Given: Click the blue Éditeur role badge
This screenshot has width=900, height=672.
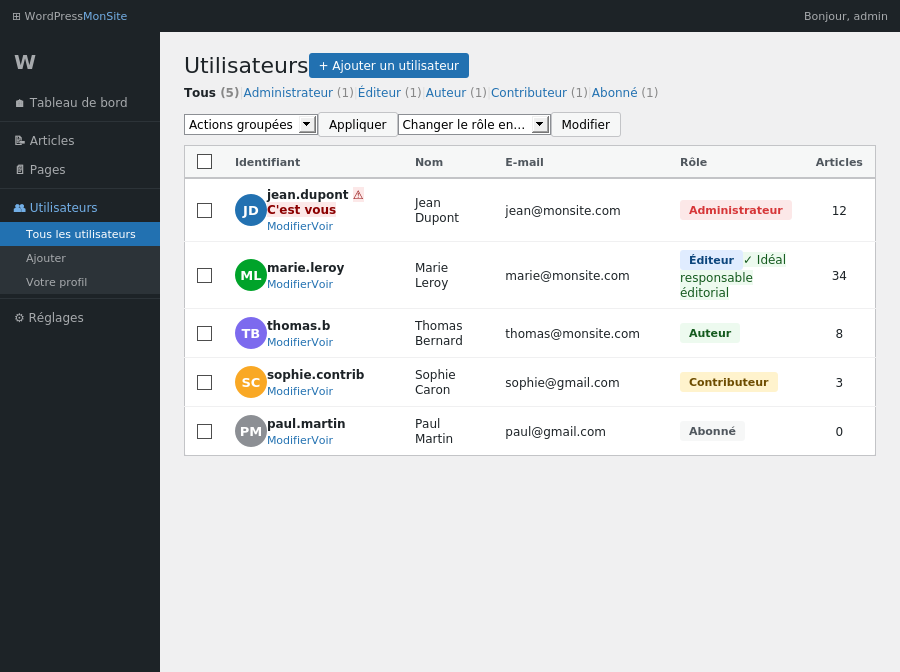Looking at the screenshot, I should [711, 260].
